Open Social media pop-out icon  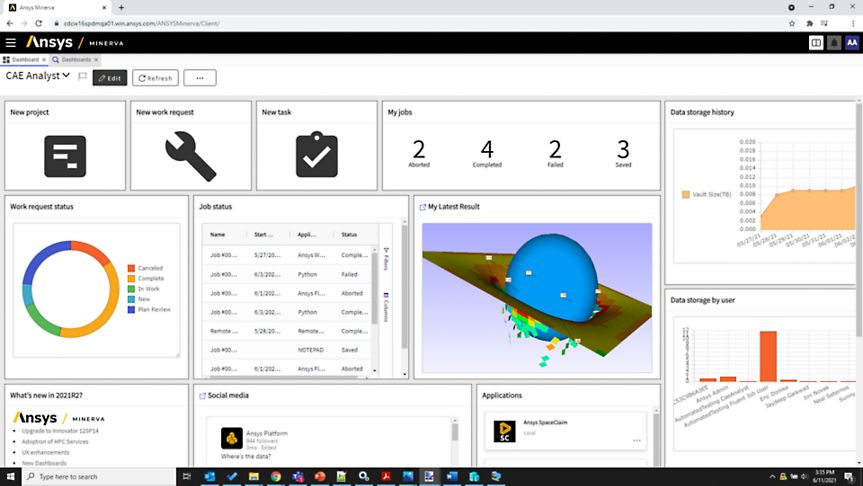click(202, 396)
